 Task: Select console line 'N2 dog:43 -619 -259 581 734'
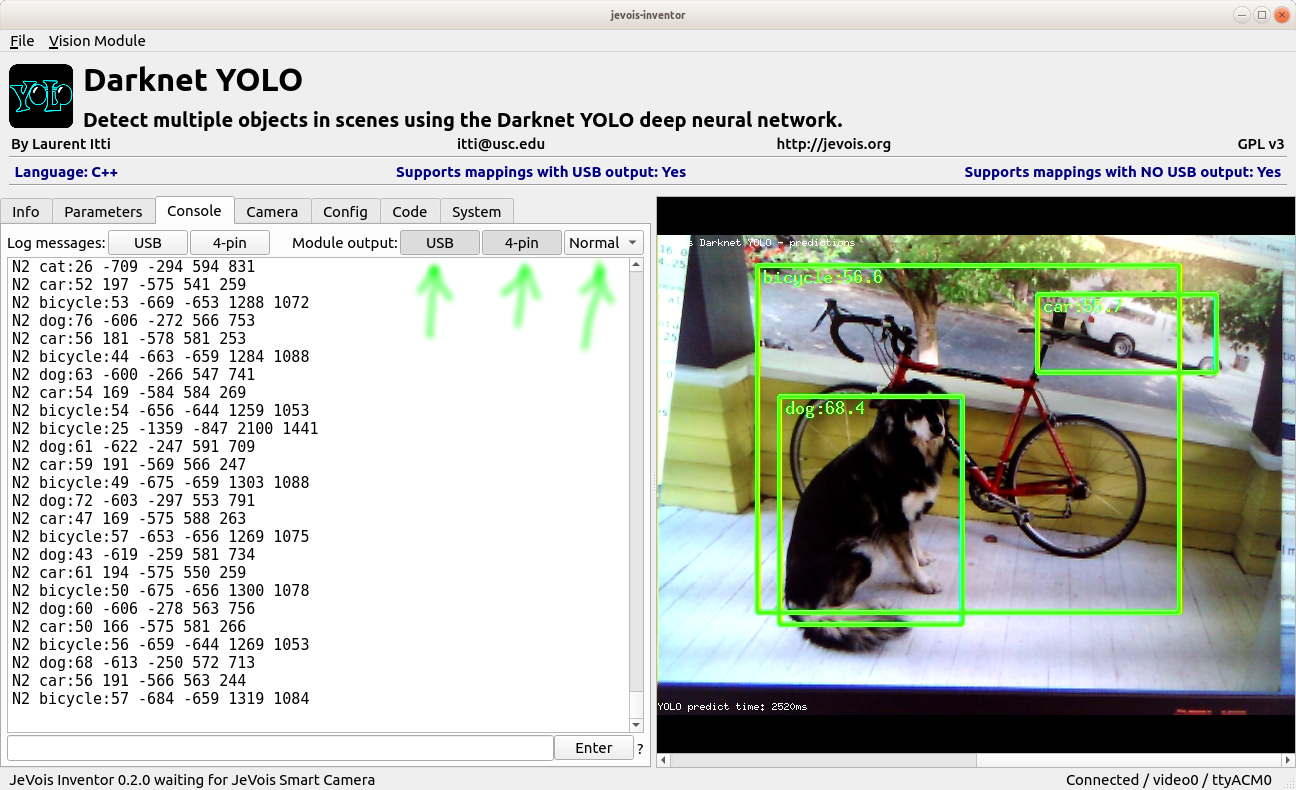coord(133,555)
